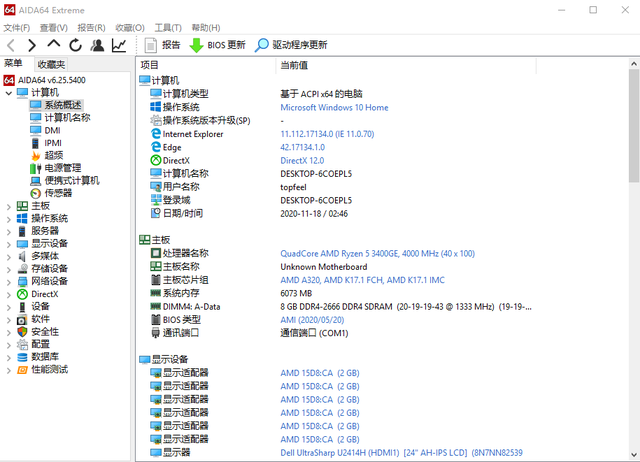Open the 帮助(H) menu

point(206,27)
